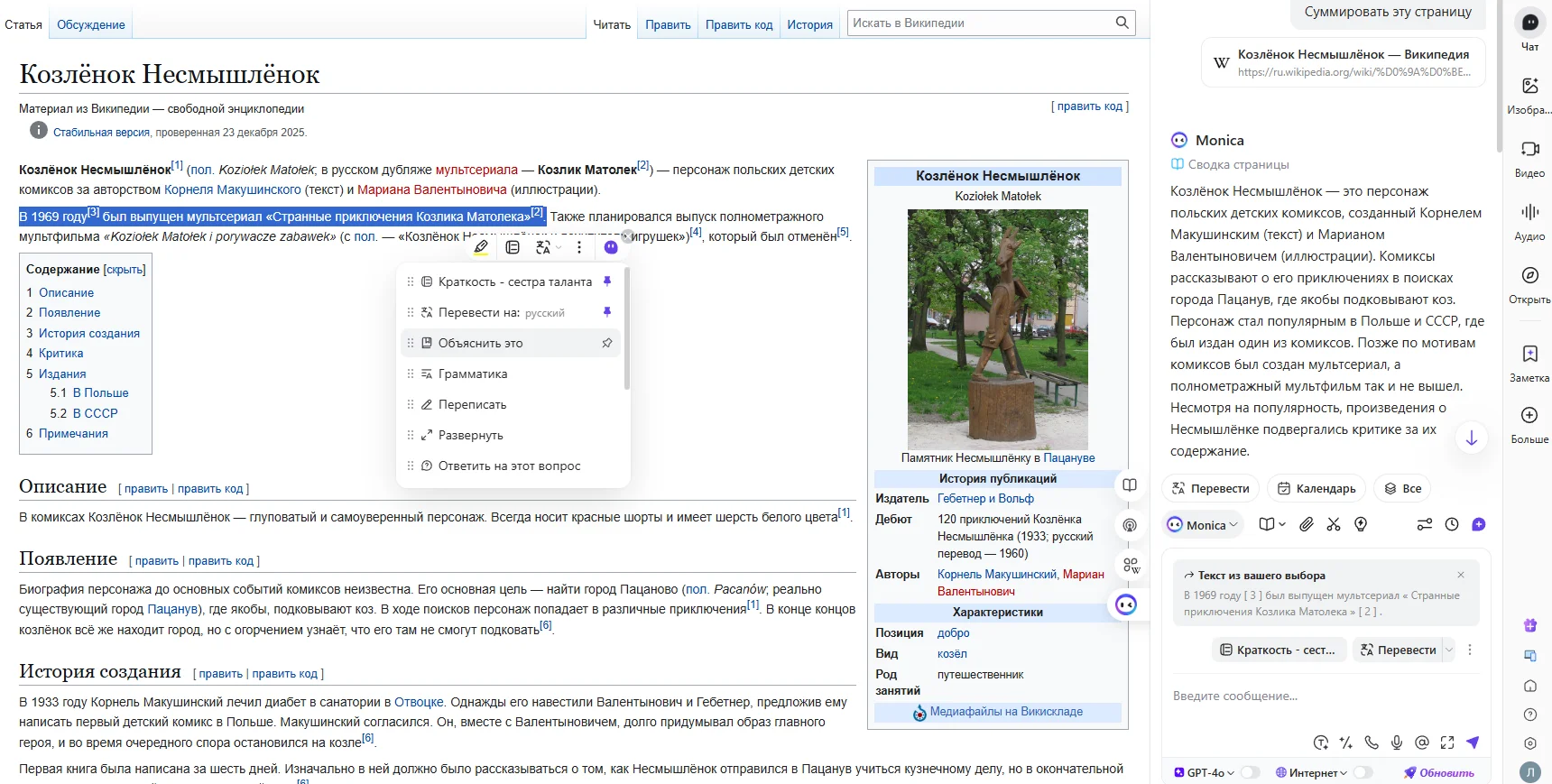Open the book icon dropdown in chat toolbar
Image resolution: width=1552 pixels, height=784 pixels.
(1272, 524)
